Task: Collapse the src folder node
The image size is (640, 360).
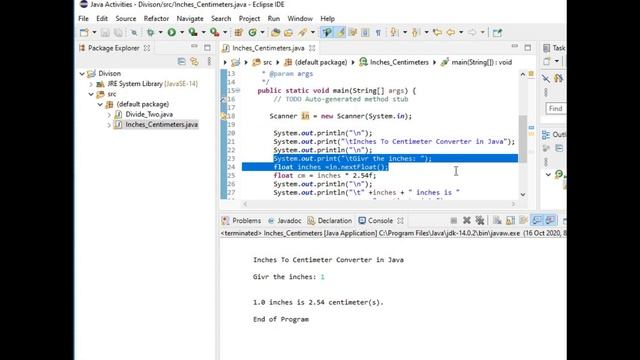Action: 91,94
